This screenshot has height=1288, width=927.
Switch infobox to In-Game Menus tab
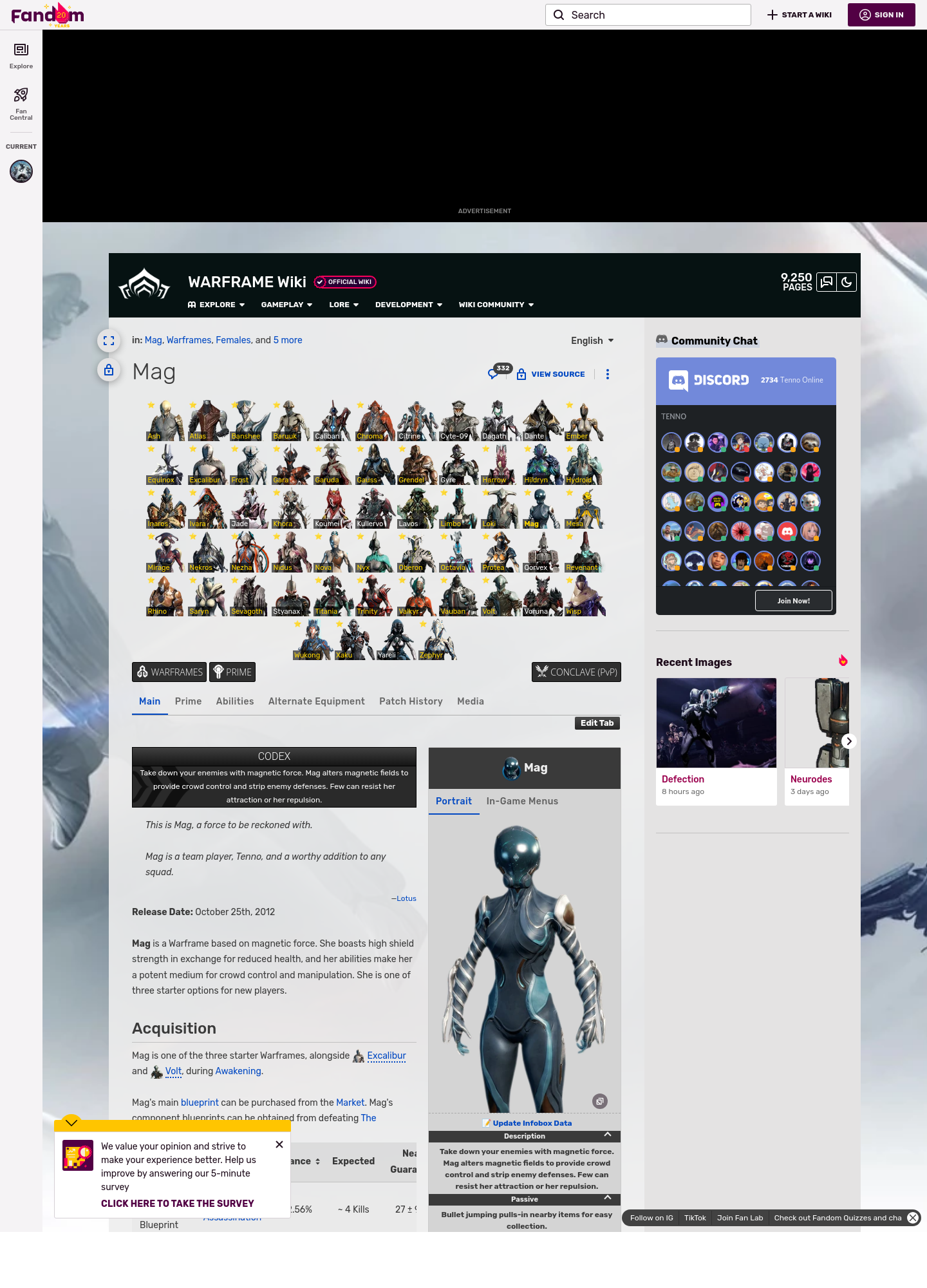tap(522, 801)
